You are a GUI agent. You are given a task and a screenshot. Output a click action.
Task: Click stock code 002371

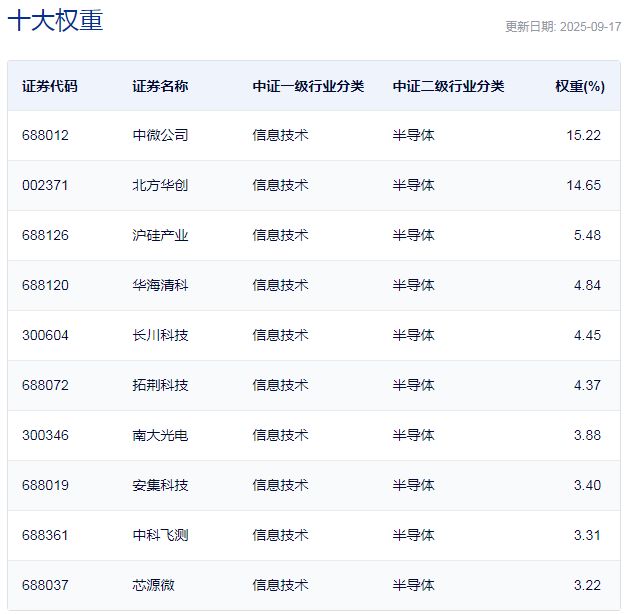click(45, 185)
